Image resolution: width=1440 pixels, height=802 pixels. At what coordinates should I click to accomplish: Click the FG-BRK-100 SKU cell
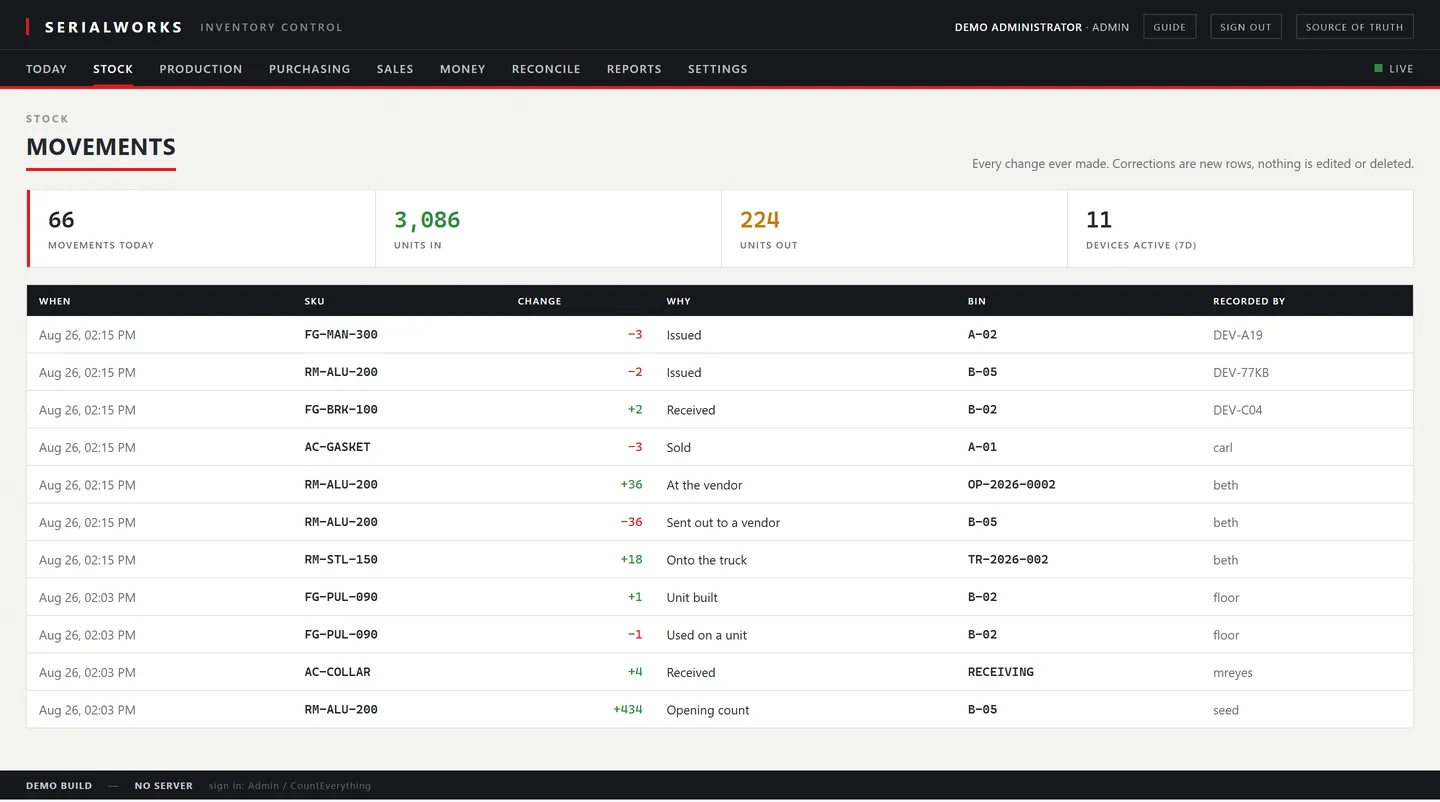pyautogui.click(x=341, y=410)
